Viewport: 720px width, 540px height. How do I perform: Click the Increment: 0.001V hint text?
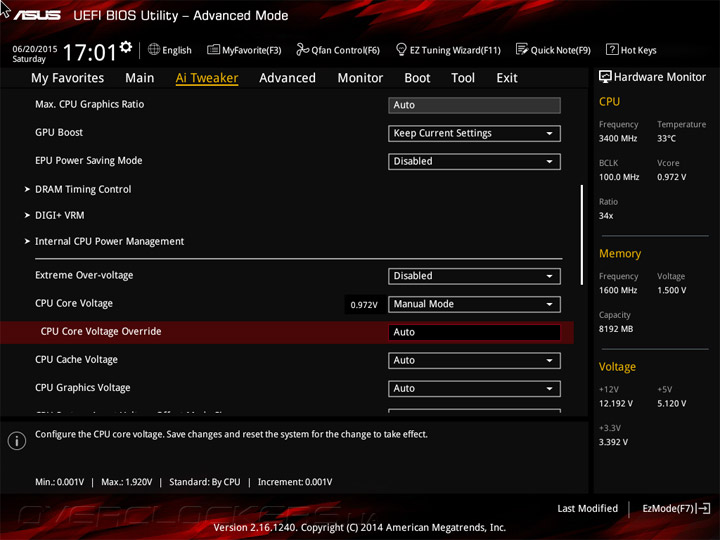click(295, 482)
